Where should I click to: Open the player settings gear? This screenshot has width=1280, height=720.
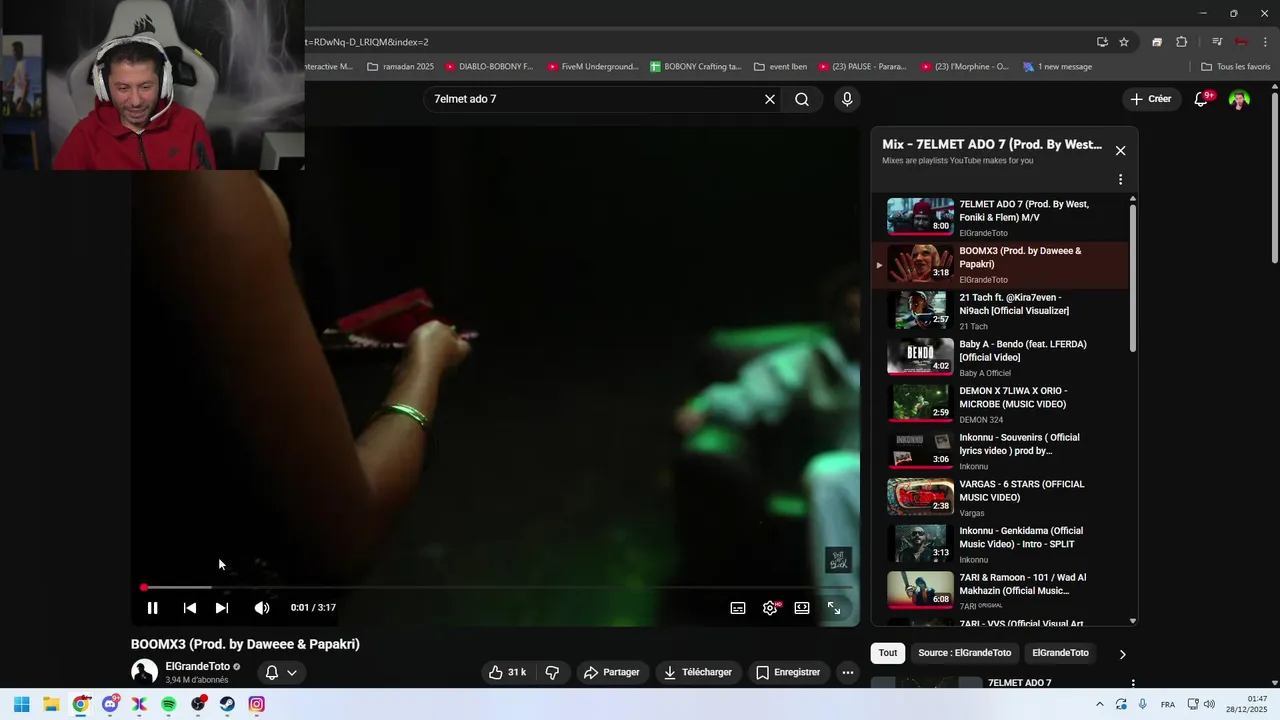coord(770,608)
